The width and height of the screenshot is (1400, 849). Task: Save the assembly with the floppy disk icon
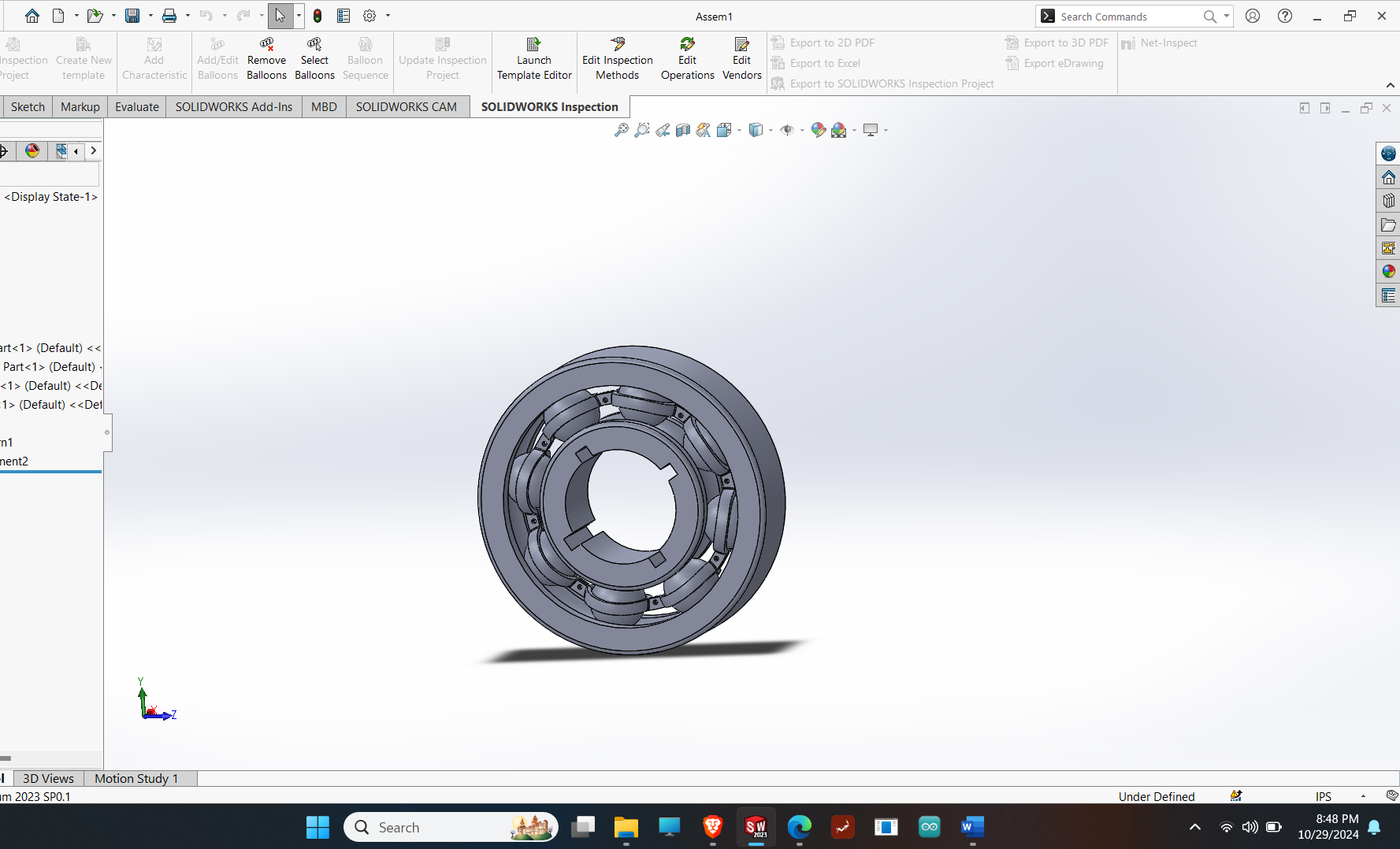[x=132, y=16]
